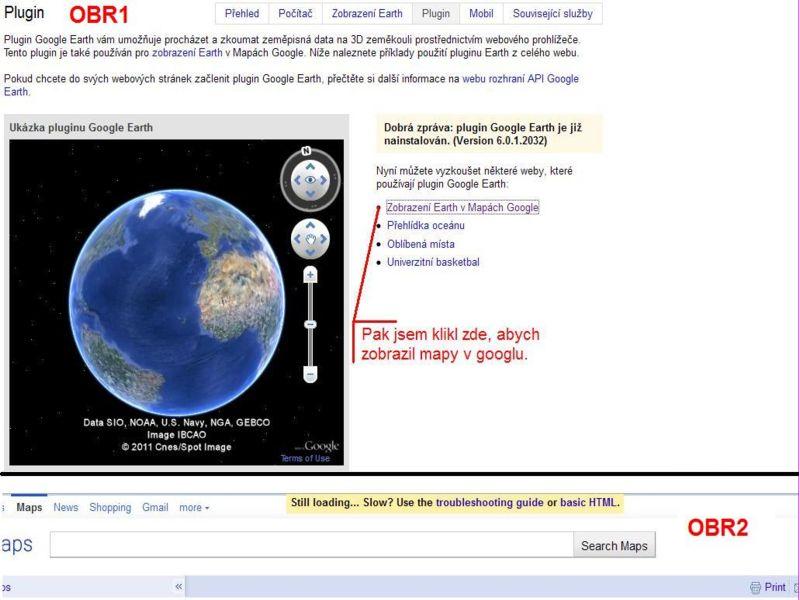The height and width of the screenshot is (600, 800).
Task: Open the Oblíbená místa link
Action: 420,244
